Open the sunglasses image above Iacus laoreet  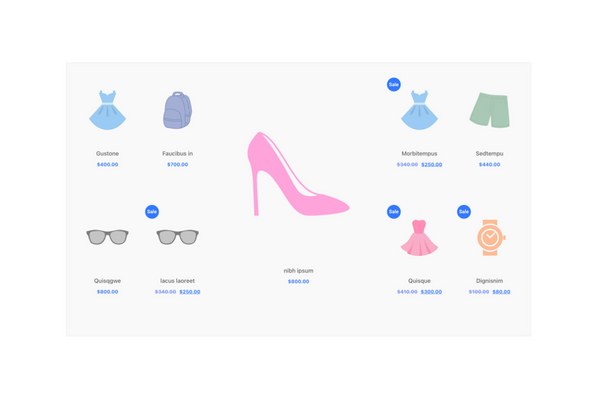point(177,237)
